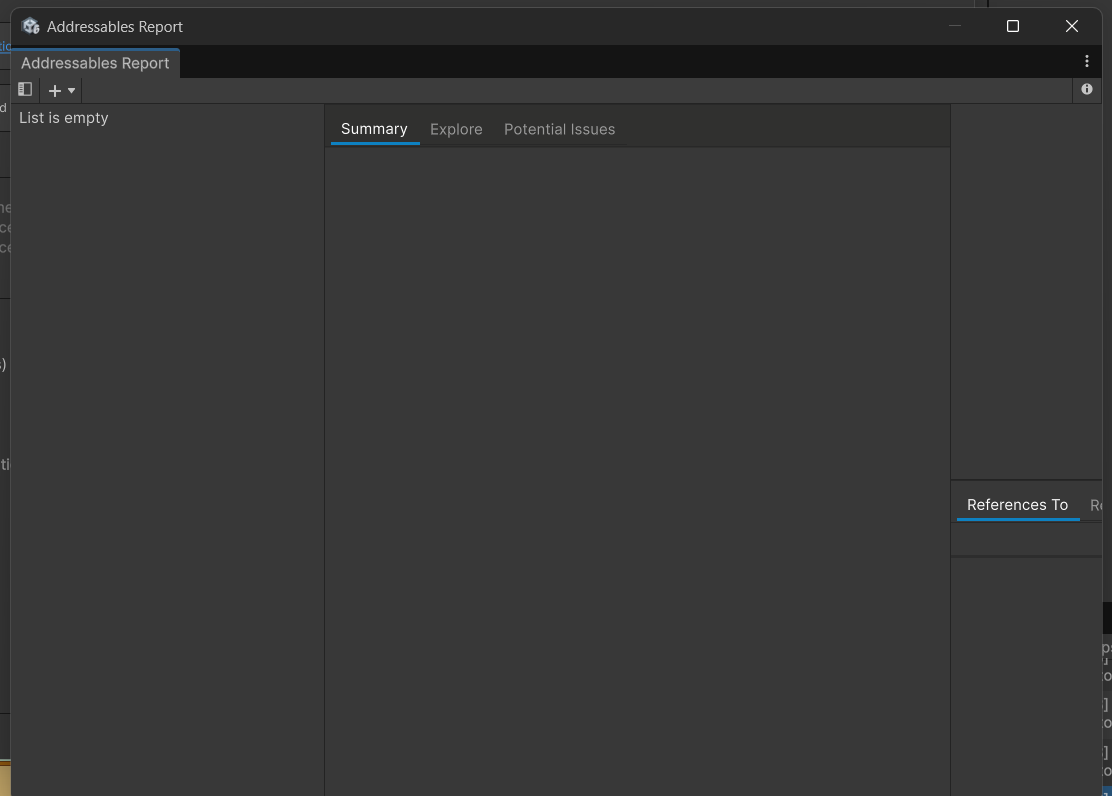Switch to the Summary tab
The image size is (1112, 796).
point(374,129)
